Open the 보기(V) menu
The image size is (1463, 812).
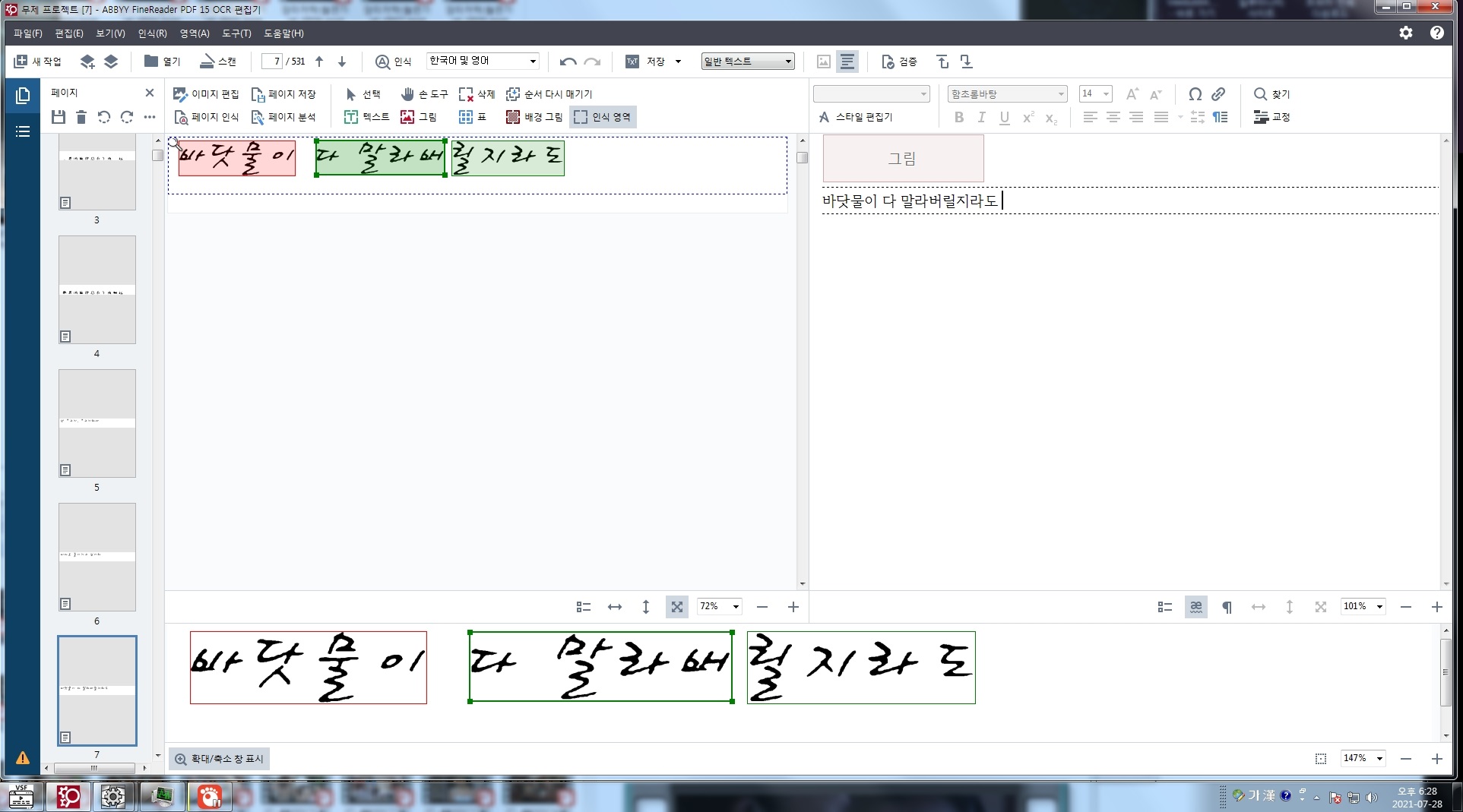coord(110,33)
